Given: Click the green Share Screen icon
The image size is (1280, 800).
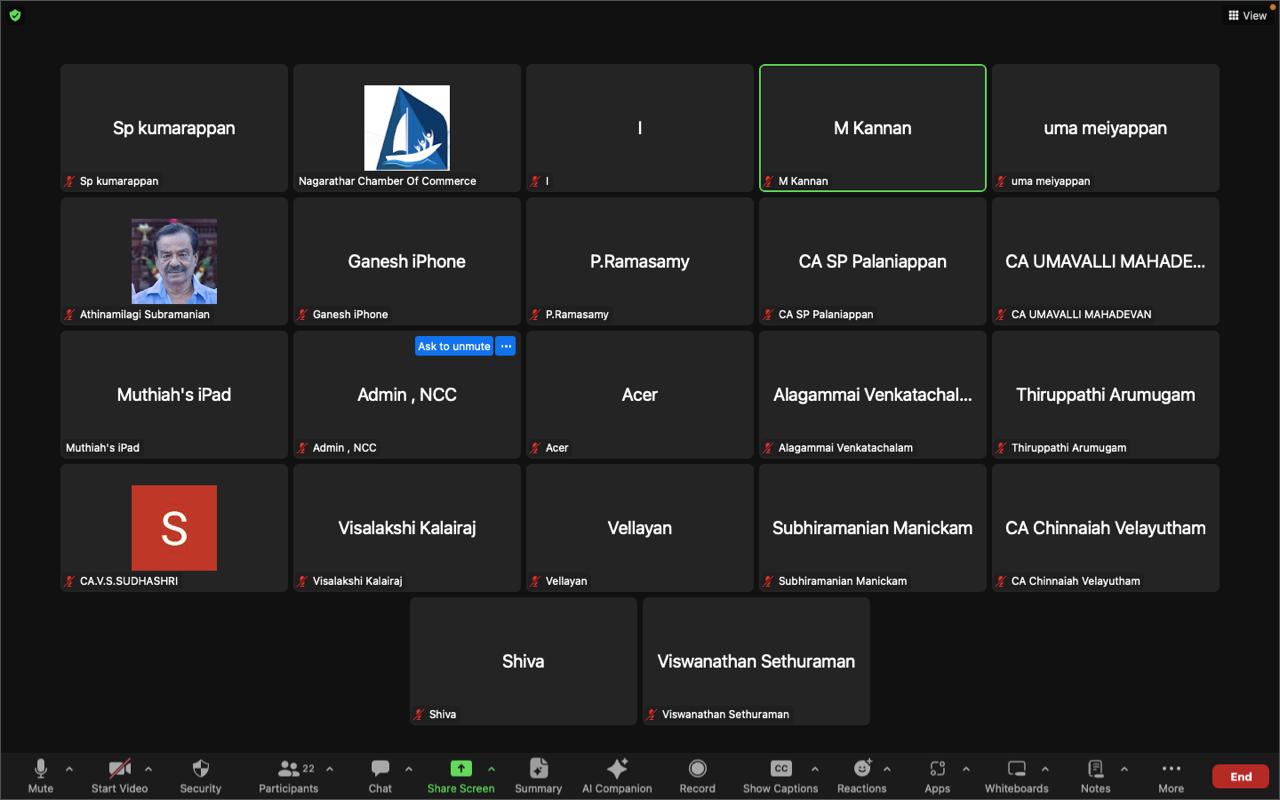Looking at the screenshot, I should [x=461, y=768].
